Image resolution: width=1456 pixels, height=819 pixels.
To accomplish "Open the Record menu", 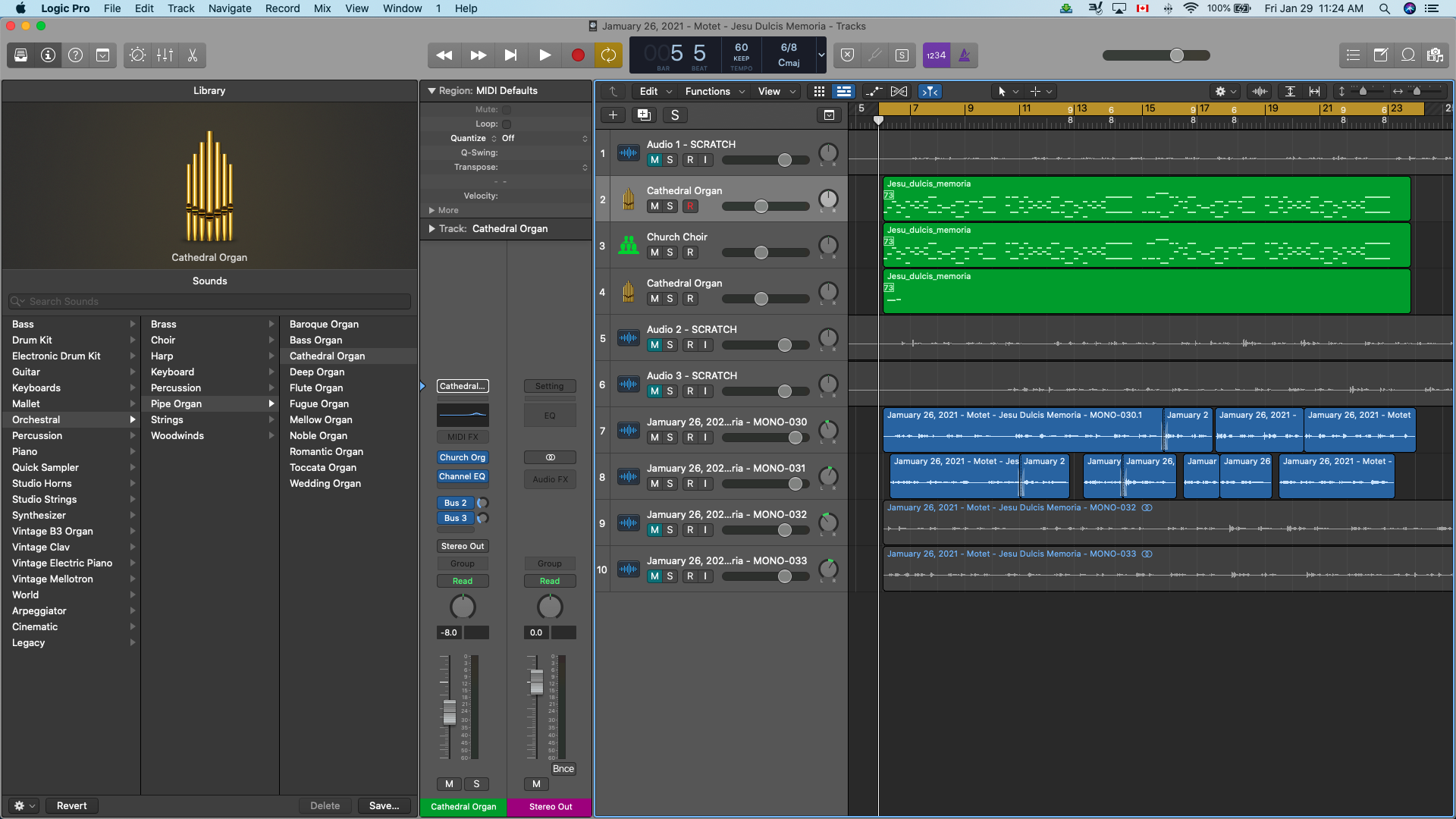I will 282,8.
